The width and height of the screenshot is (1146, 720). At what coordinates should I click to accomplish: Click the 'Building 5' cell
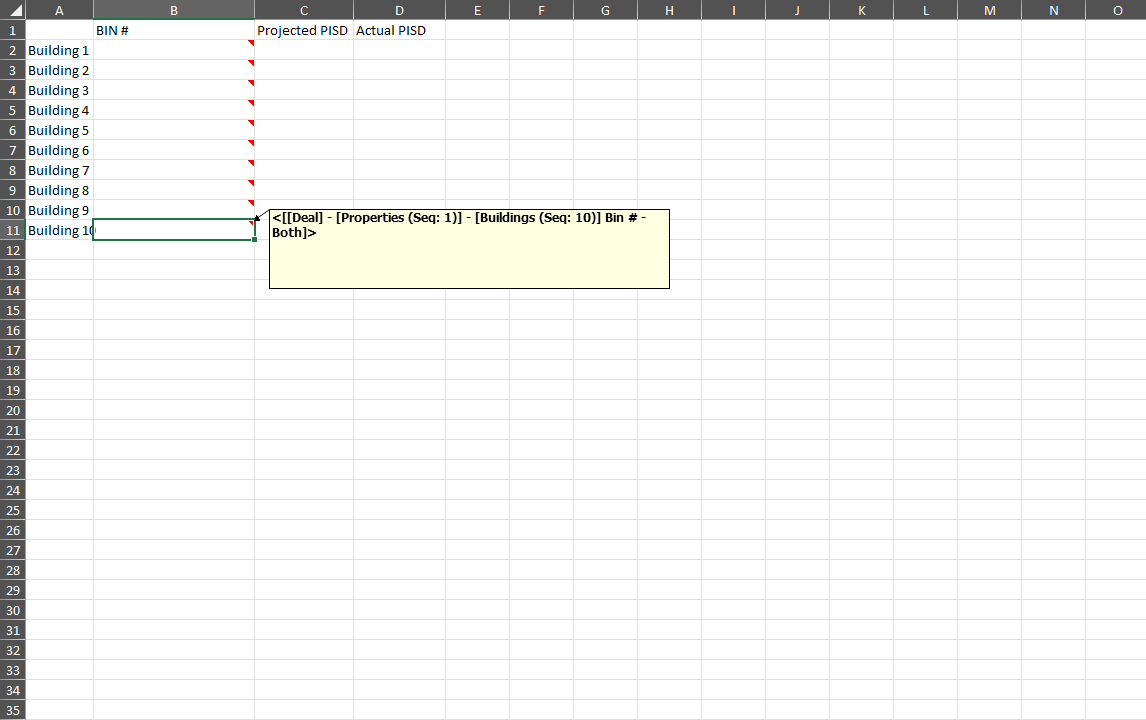59,130
